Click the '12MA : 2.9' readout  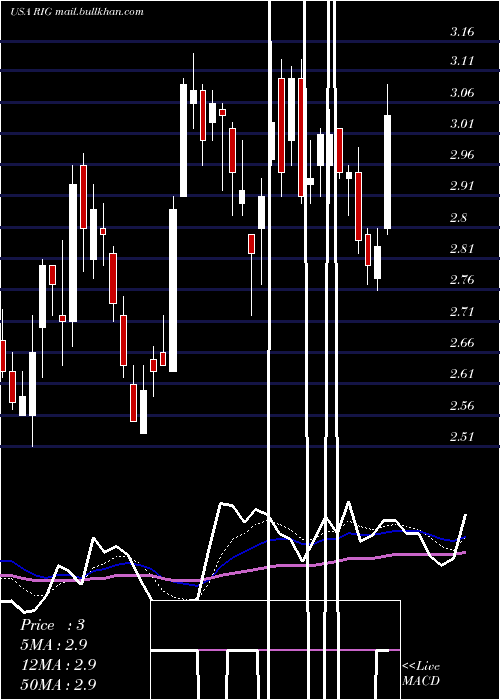click(x=58, y=664)
